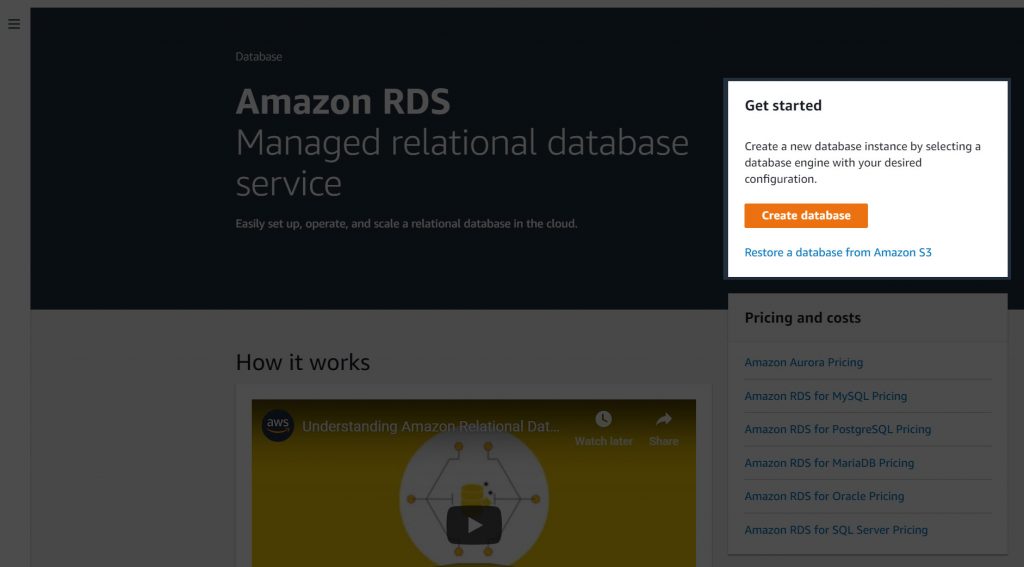Click the Database breadcrumb text

259,57
